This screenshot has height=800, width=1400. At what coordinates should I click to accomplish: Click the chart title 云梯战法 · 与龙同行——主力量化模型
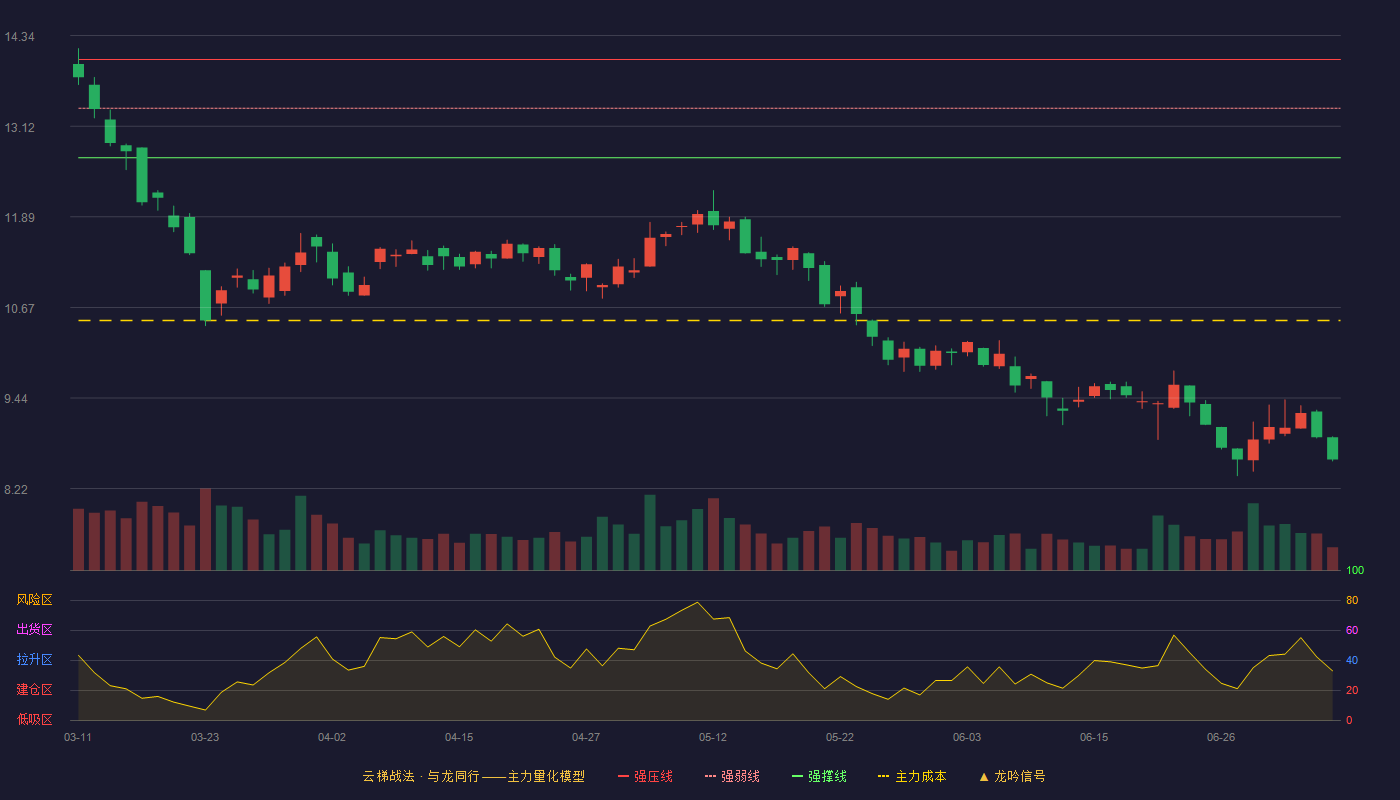pos(473,776)
